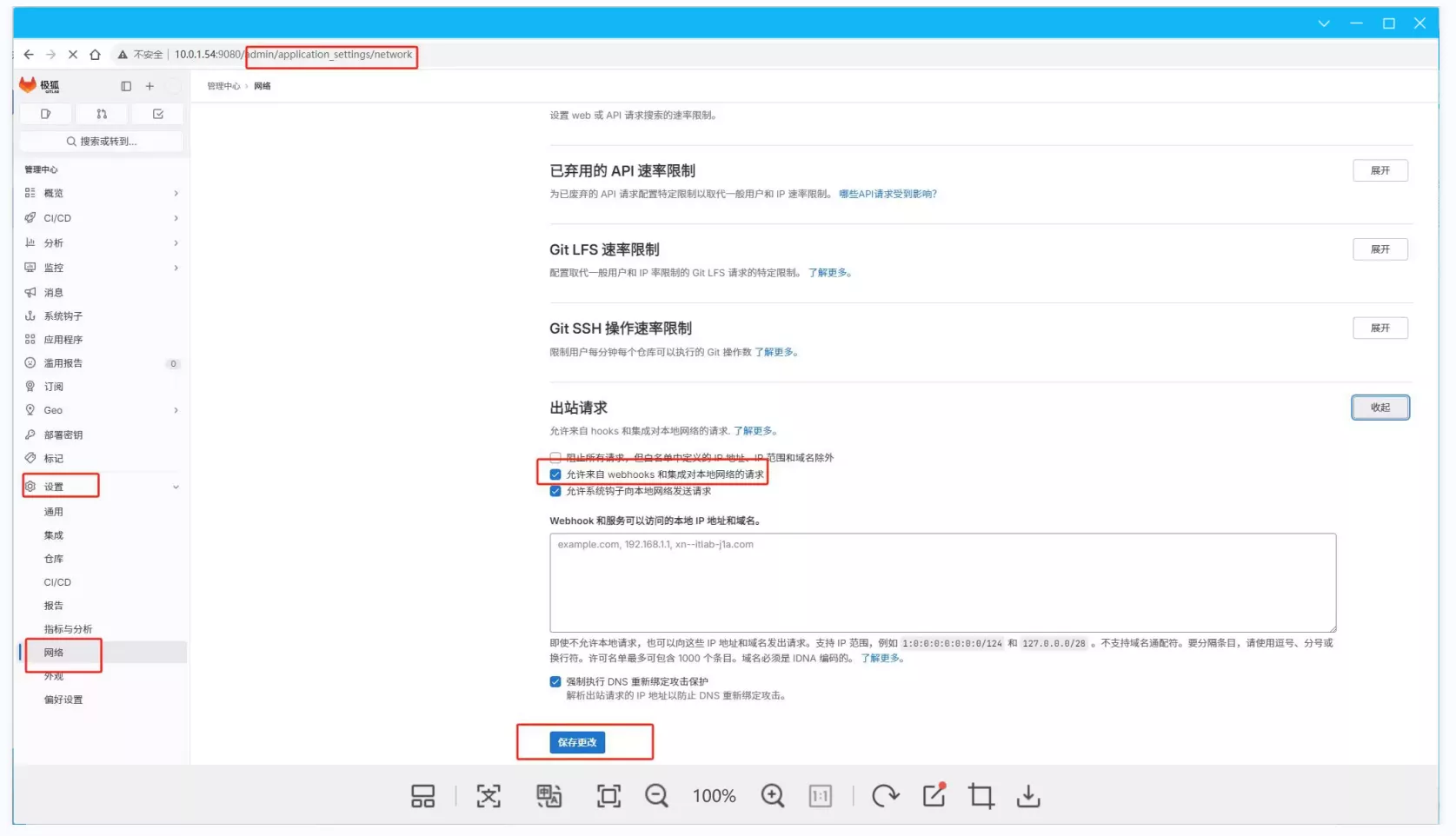Click the GitLab fox logo

28,85
